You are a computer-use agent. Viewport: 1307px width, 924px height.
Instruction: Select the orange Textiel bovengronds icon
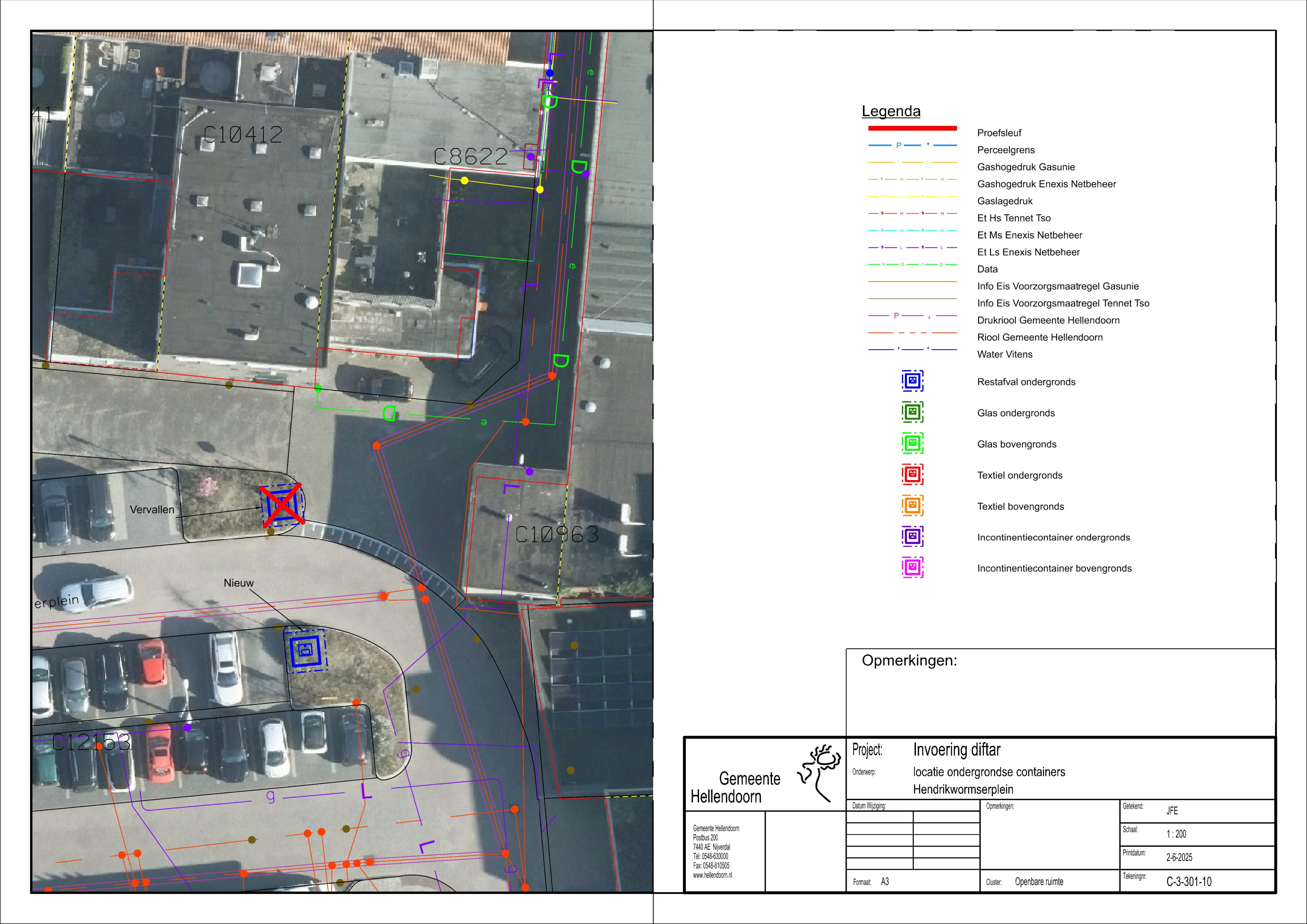pos(912,506)
